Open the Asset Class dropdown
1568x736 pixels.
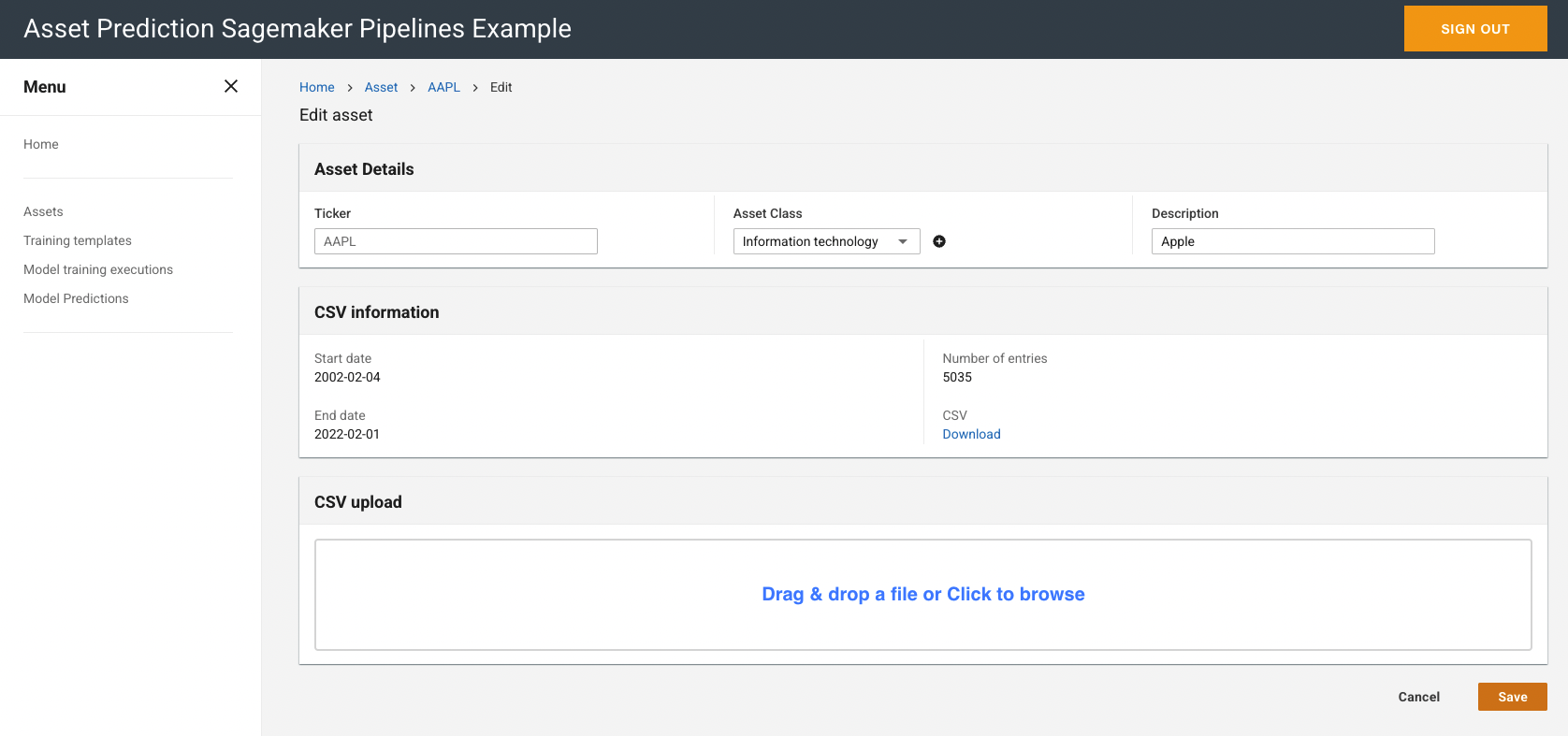[826, 241]
